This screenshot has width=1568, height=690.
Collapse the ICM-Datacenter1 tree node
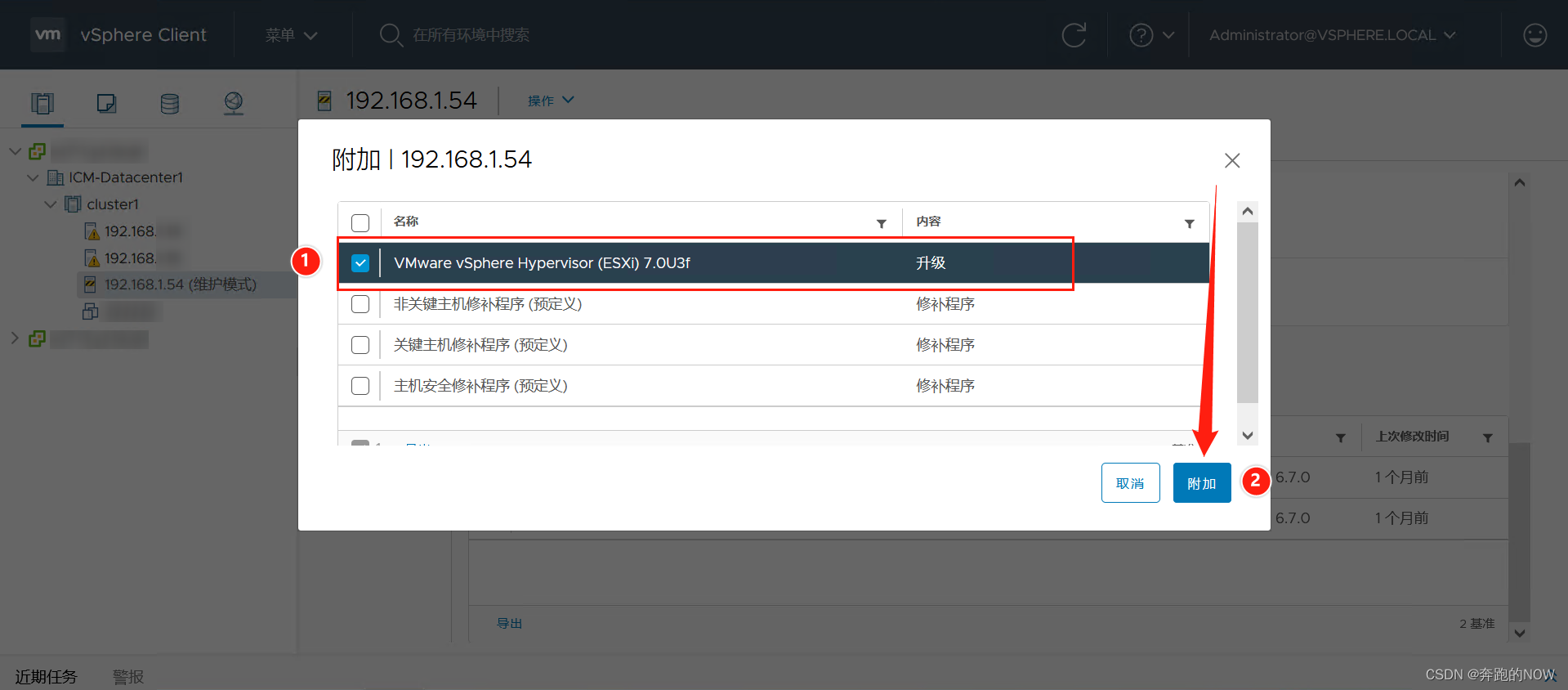pyautogui.click(x=33, y=177)
